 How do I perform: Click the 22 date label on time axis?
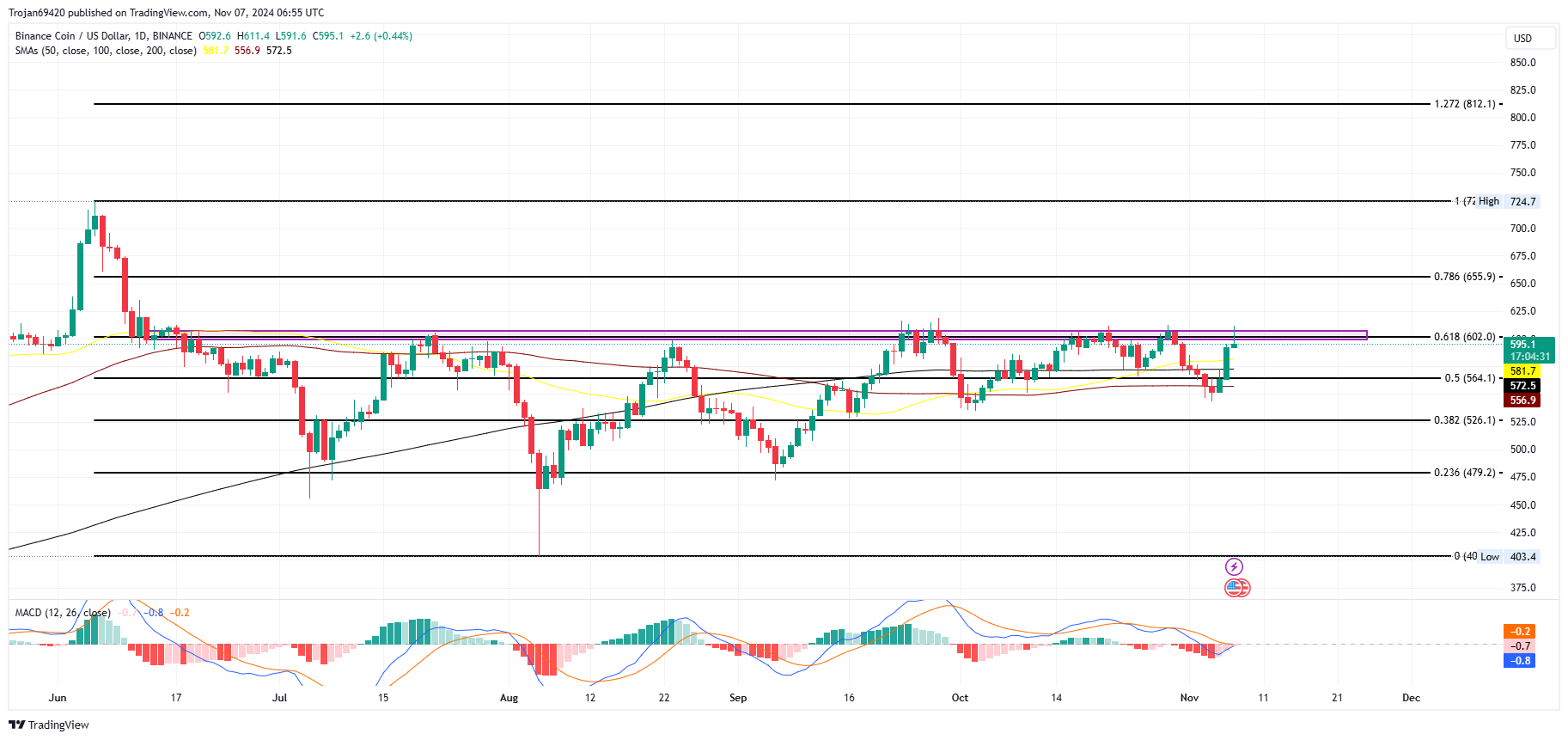(x=664, y=698)
